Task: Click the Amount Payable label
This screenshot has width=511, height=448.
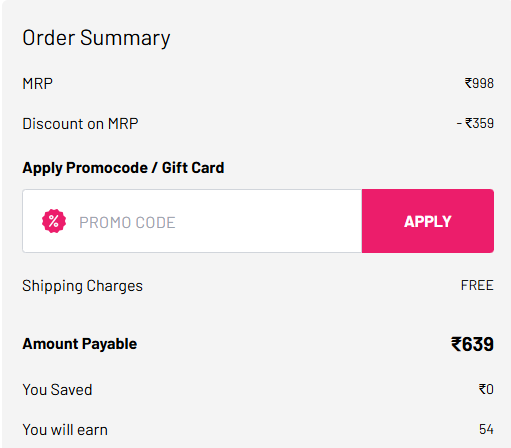Action: 79,344
